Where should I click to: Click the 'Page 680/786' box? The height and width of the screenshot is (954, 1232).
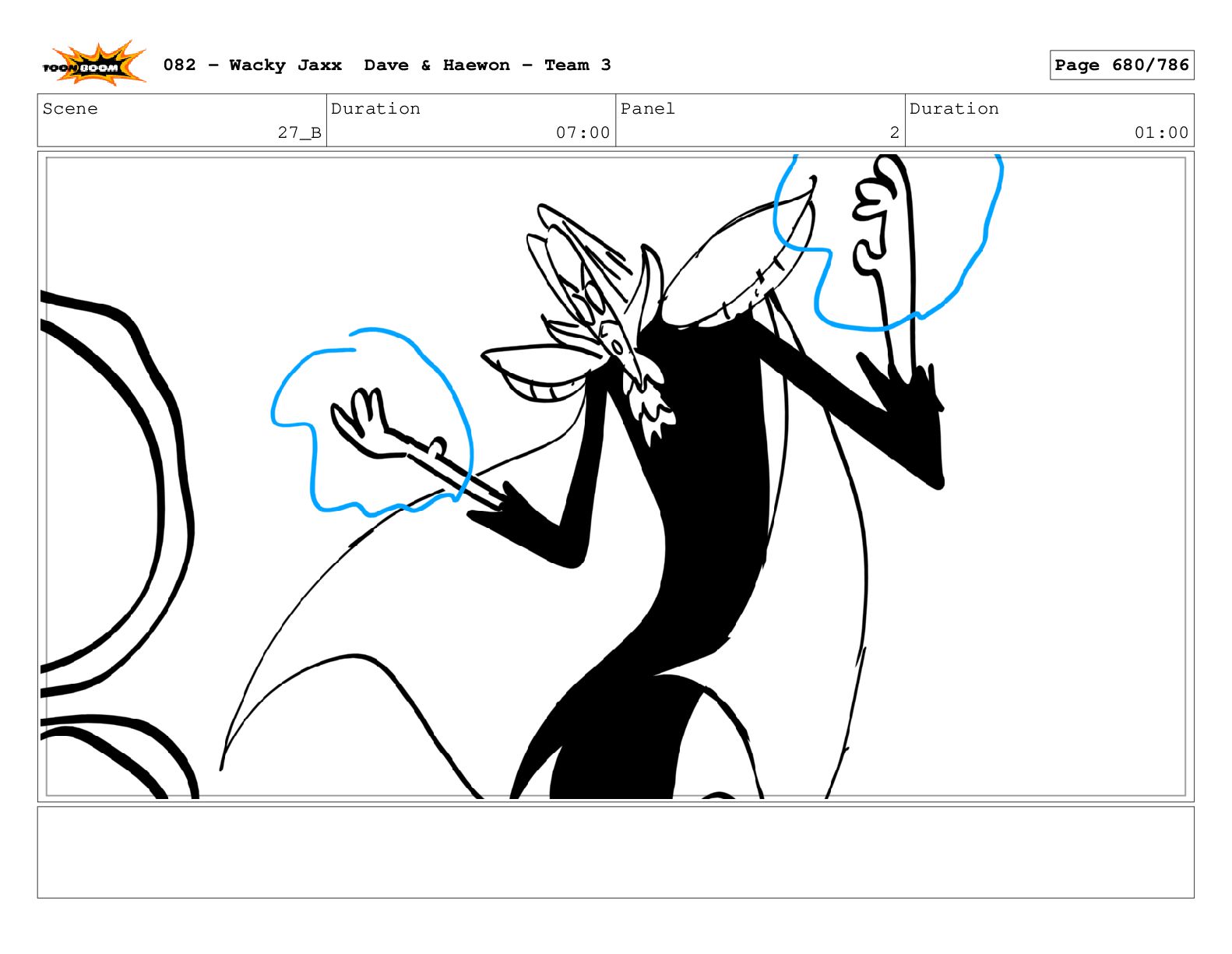click(1121, 65)
